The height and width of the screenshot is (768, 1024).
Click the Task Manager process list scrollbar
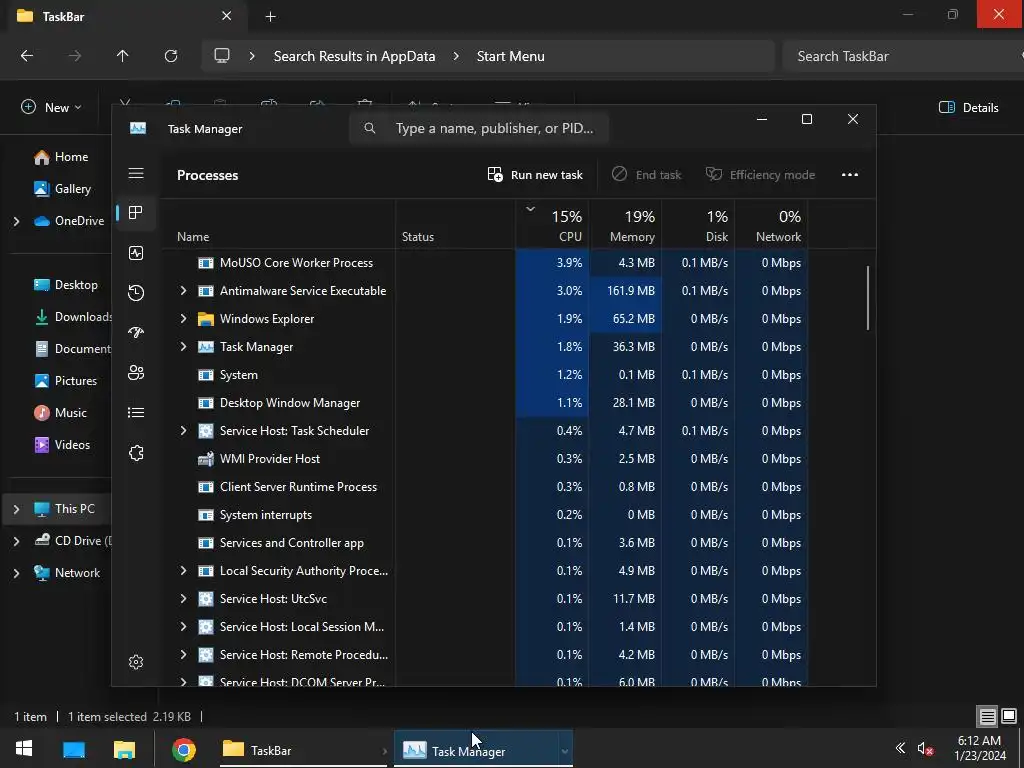click(868, 298)
